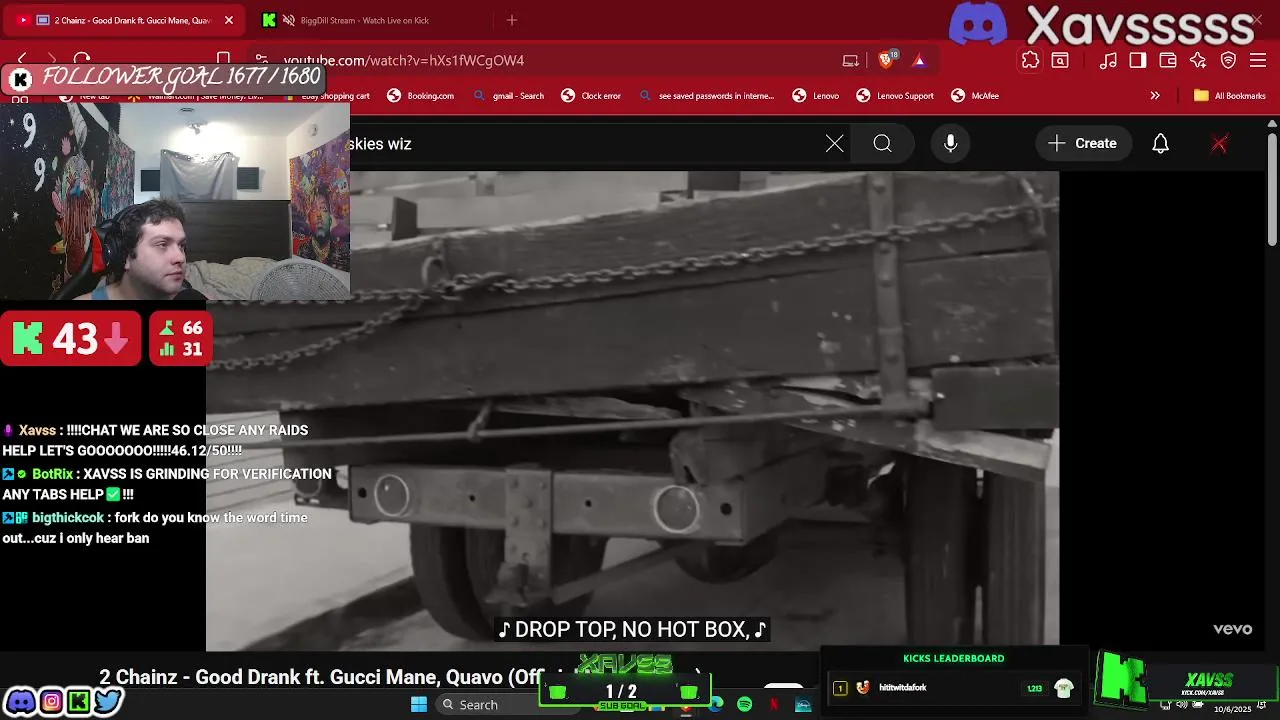Toggle the browser sidebar panel

pos(1138,60)
